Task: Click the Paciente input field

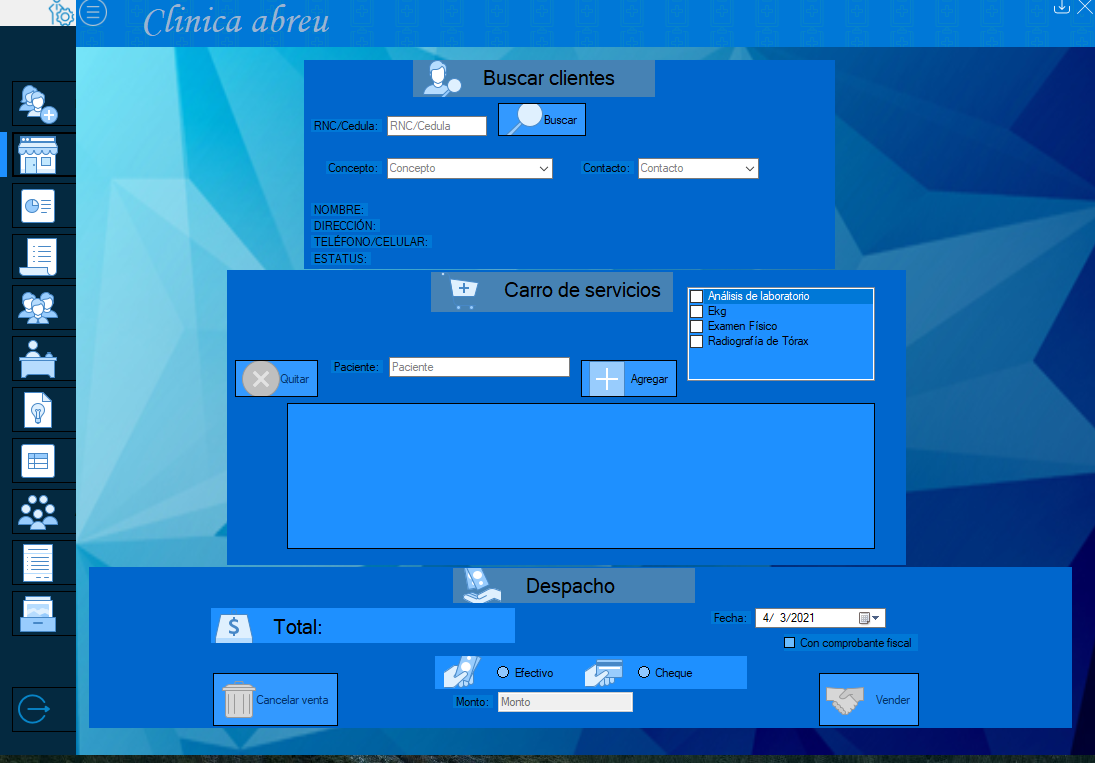Action: point(478,367)
